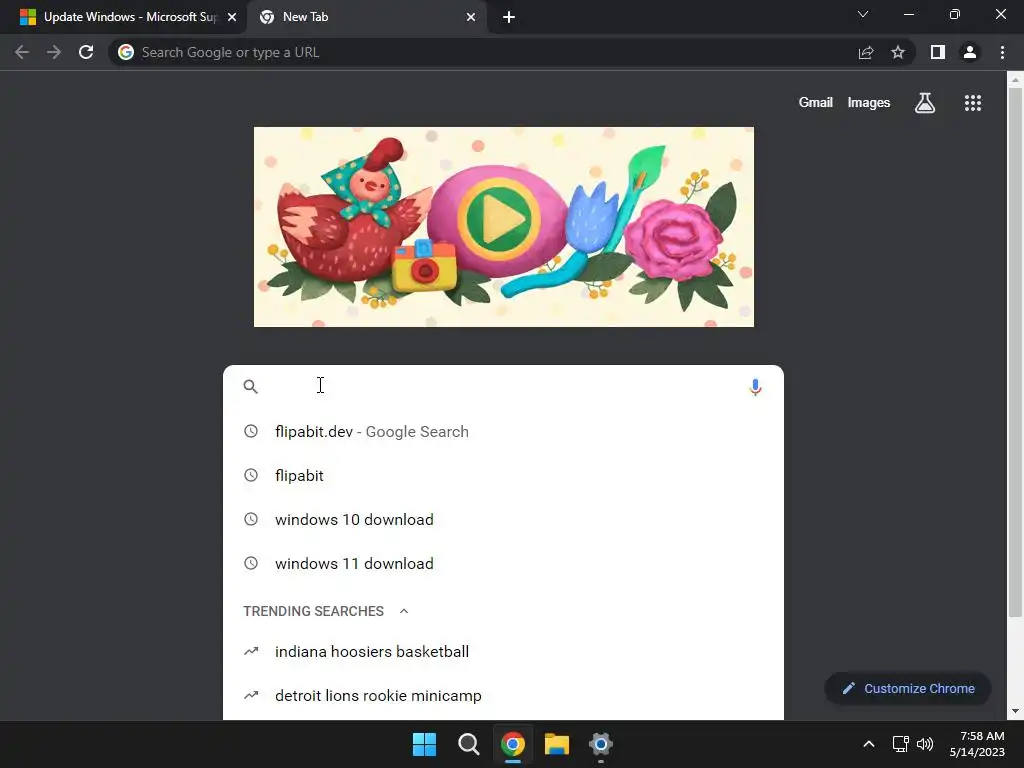Click the Chrome taskbar icon
1024x768 pixels.
tap(513, 744)
